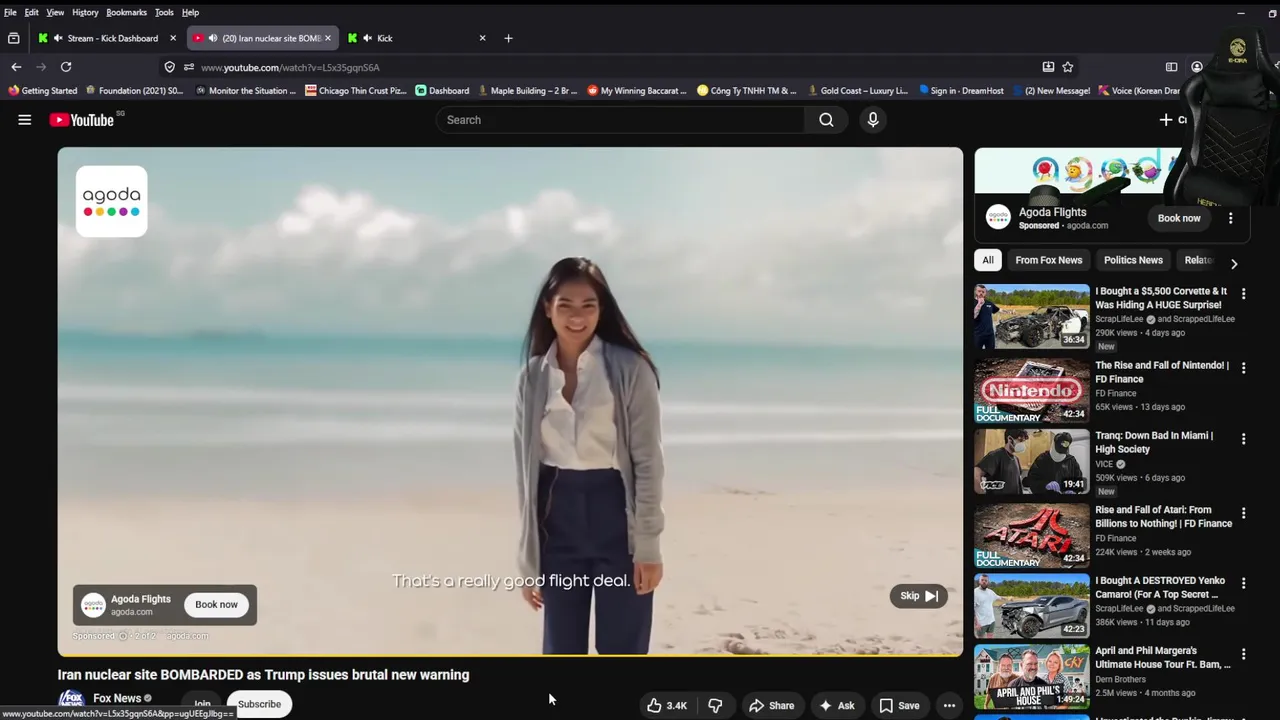Open the Sign in - DreamHost bookmark
1280x720 pixels.
pyautogui.click(x=960, y=90)
